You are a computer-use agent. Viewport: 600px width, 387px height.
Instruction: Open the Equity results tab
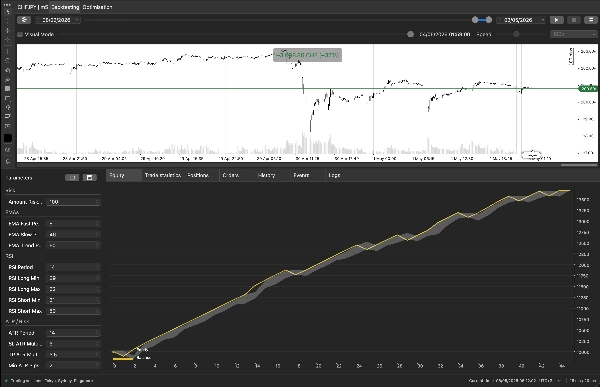pyautogui.click(x=124, y=175)
